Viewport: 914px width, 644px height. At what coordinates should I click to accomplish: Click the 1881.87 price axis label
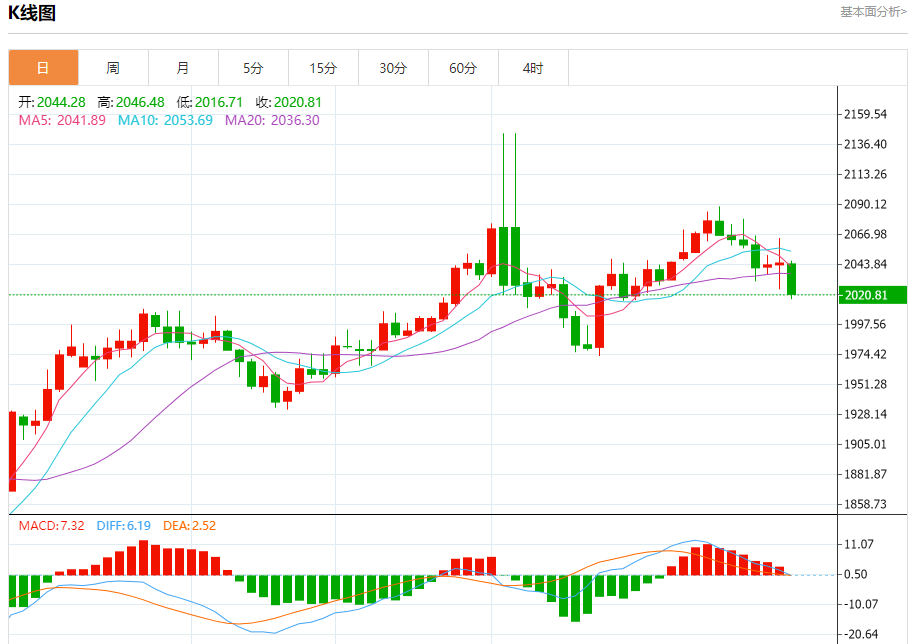click(866, 474)
